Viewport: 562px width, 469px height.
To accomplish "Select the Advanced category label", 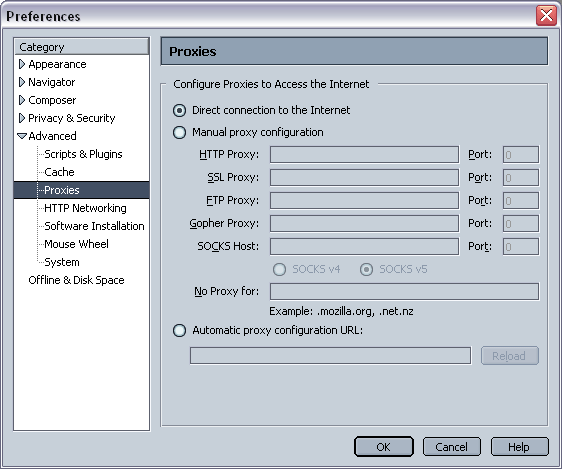I will [52, 136].
